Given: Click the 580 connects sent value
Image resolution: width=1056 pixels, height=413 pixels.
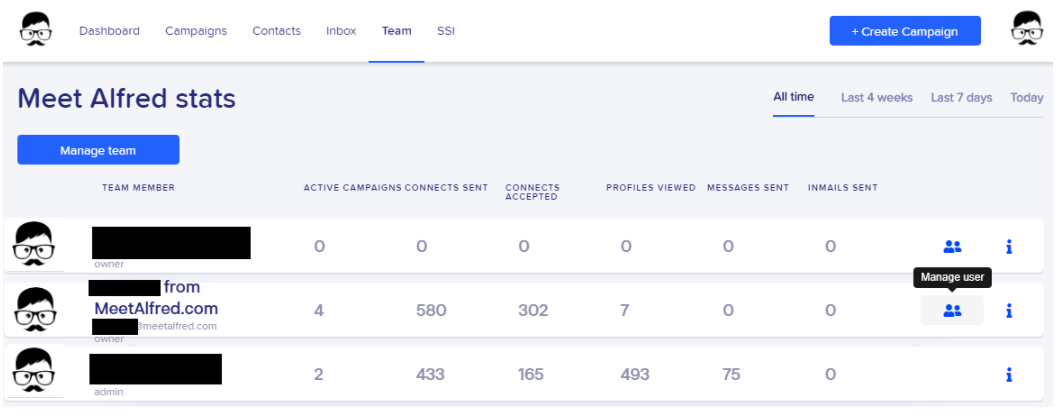Looking at the screenshot, I should [x=431, y=311].
